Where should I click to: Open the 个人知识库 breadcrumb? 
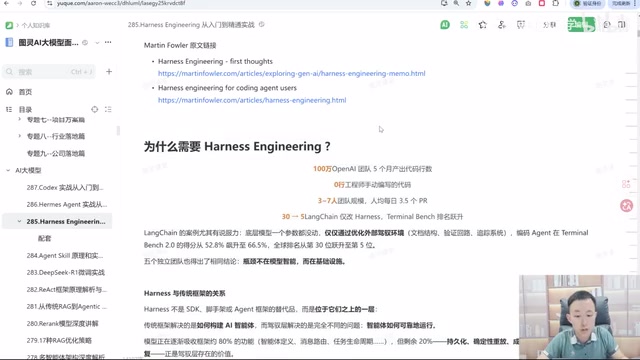click(36, 25)
